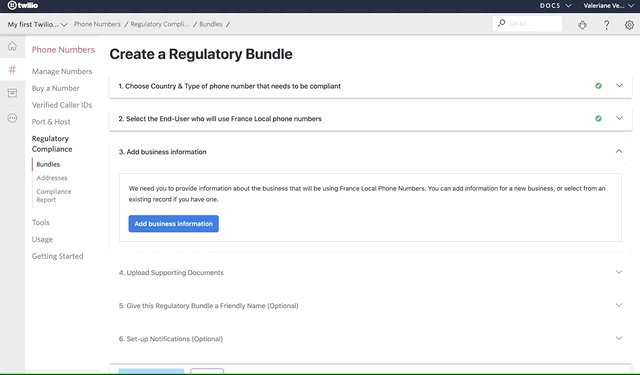Select Addresses sub-item
Screen dimensions: 640x375
click(x=52, y=178)
